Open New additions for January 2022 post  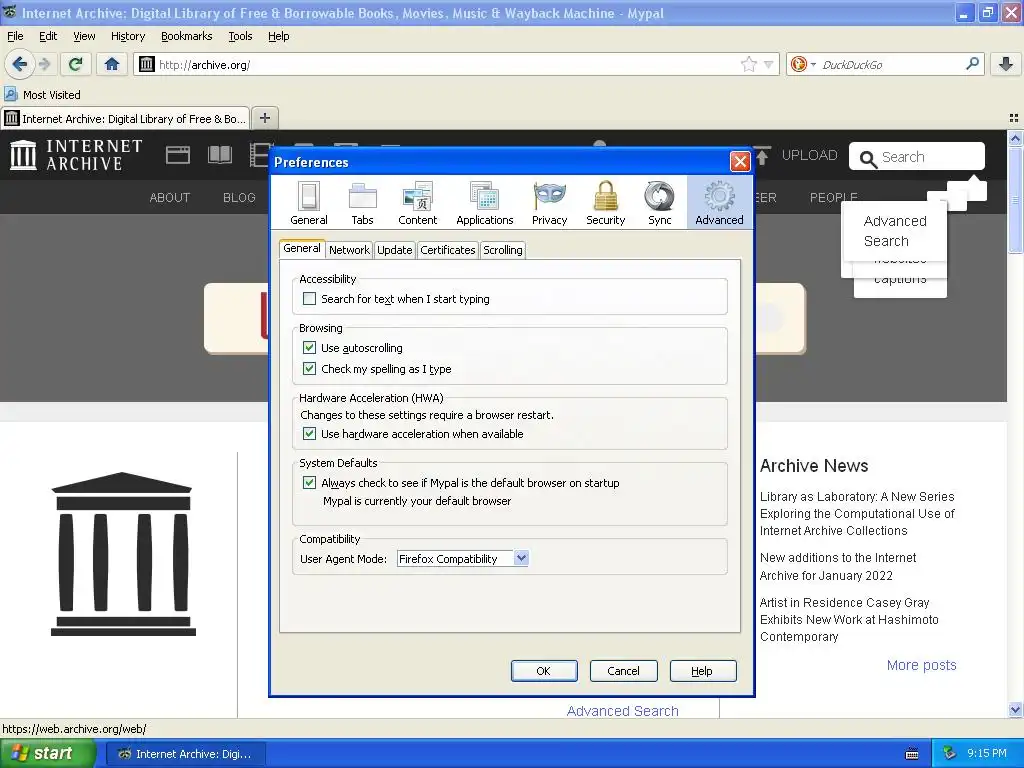click(838, 566)
